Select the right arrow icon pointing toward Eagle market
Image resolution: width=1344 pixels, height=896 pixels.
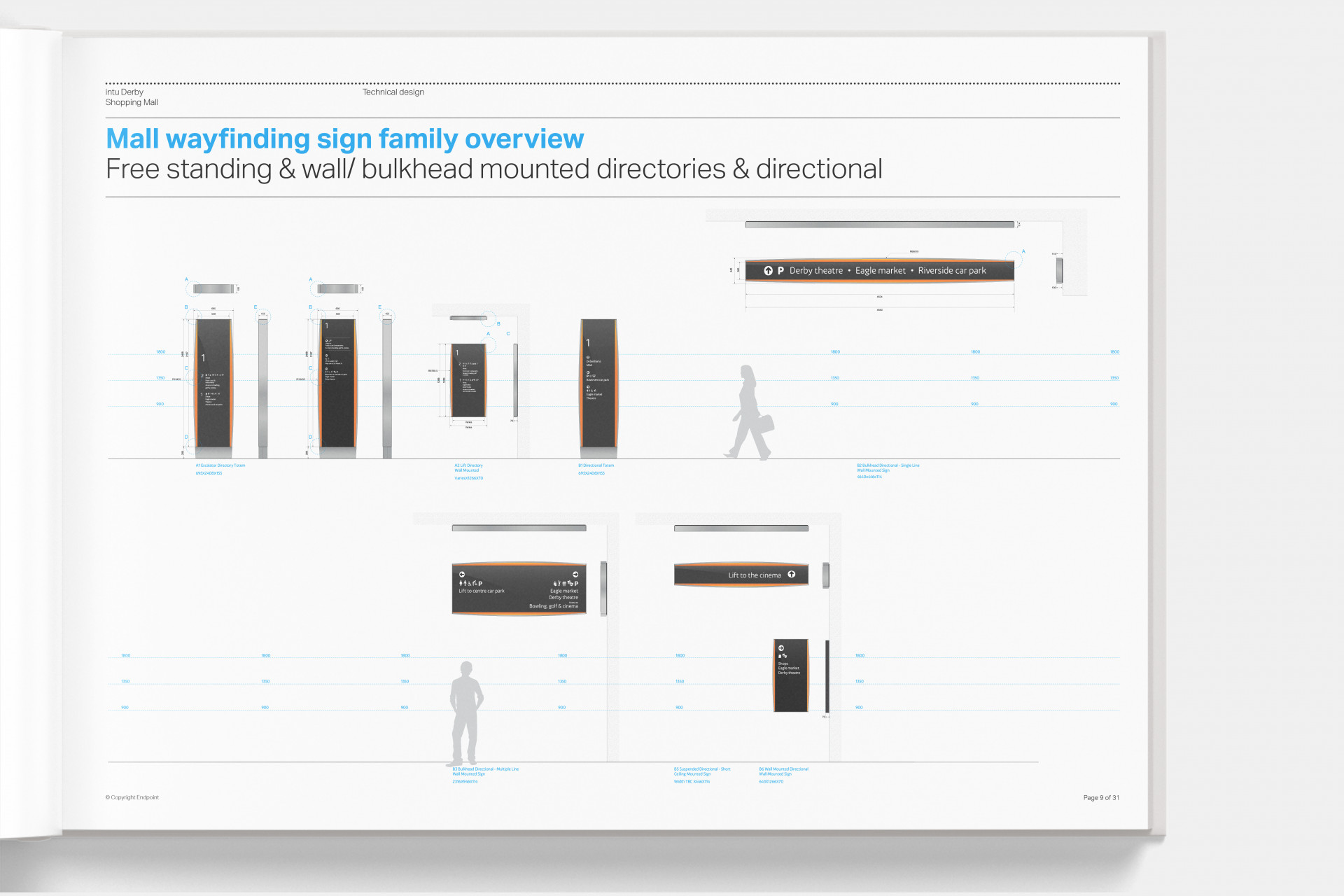575,574
